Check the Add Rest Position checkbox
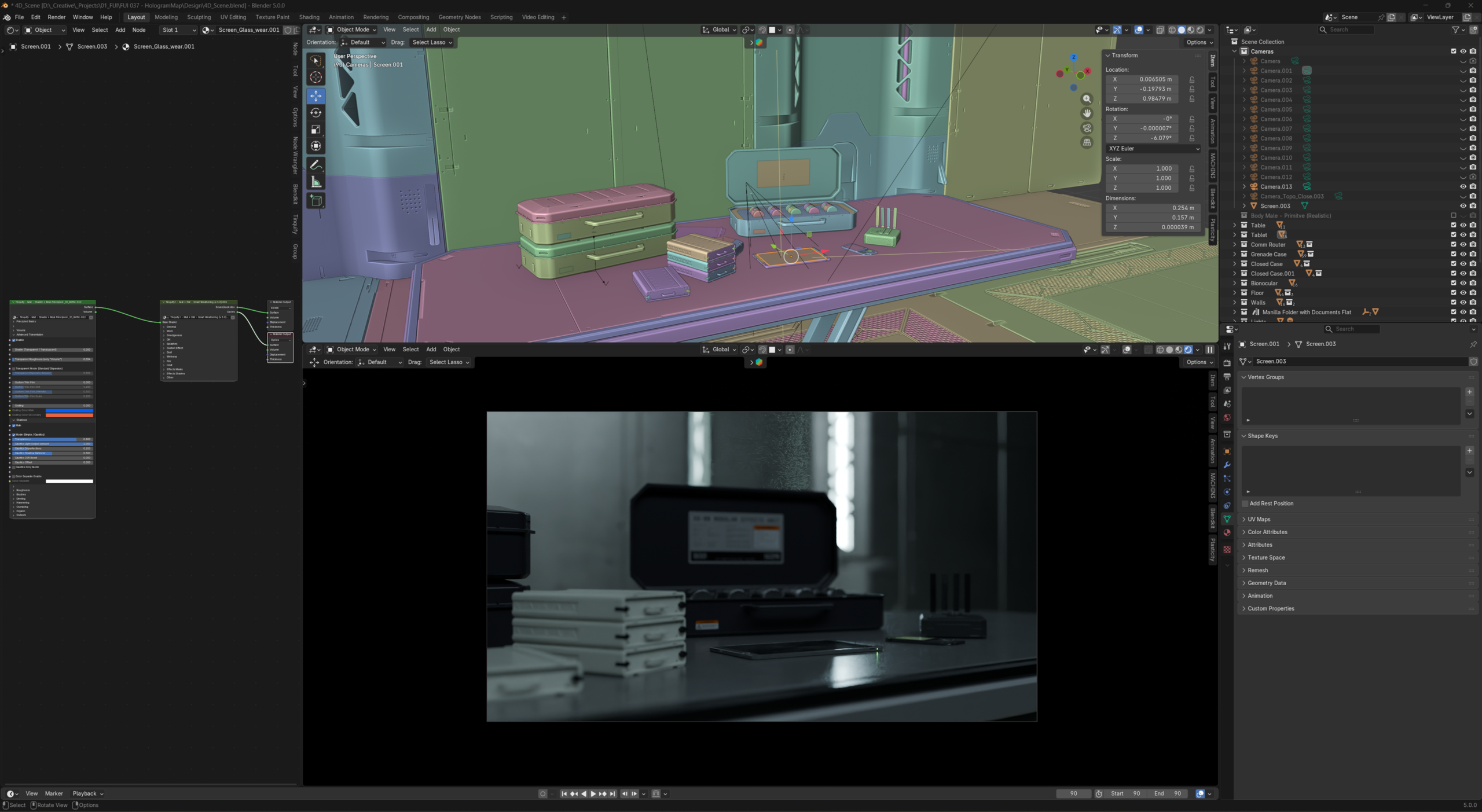The height and width of the screenshot is (812, 1482). pyautogui.click(x=1245, y=504)
